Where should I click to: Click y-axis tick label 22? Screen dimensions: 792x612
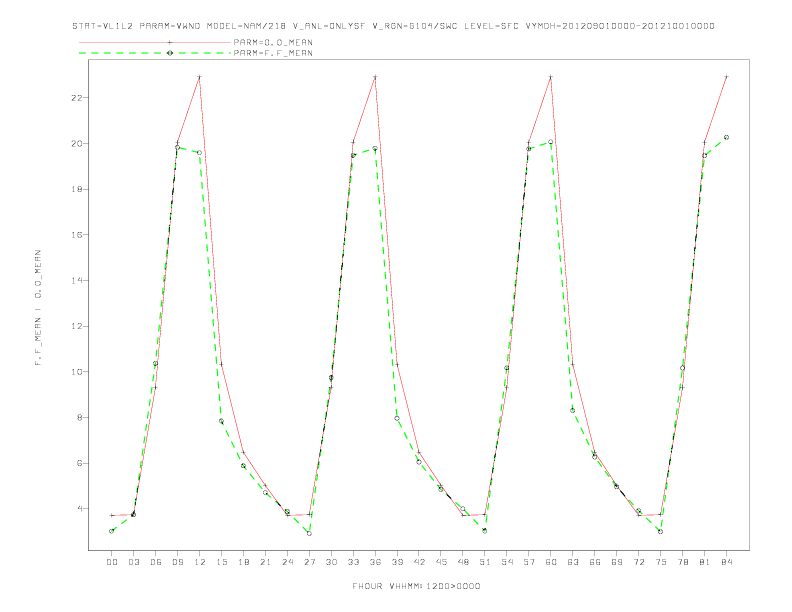click(77, 97)
